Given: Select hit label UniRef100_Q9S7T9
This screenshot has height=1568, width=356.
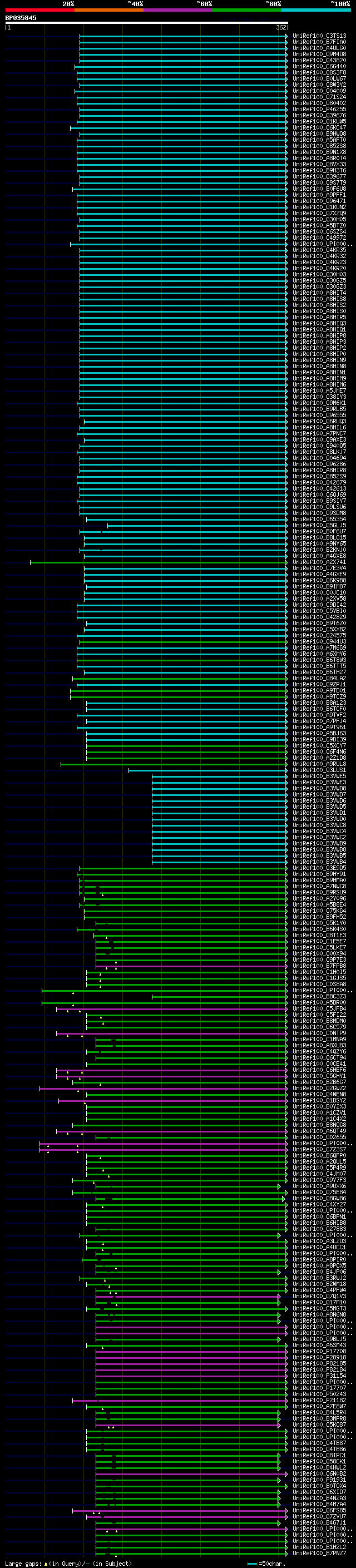Looking at the screenshot, I should tap(319, 182).
